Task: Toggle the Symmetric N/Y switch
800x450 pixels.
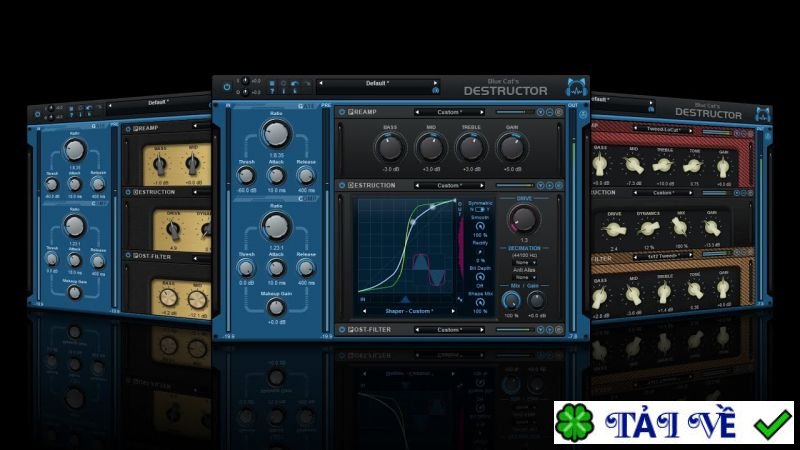Action: click(480, 209)
